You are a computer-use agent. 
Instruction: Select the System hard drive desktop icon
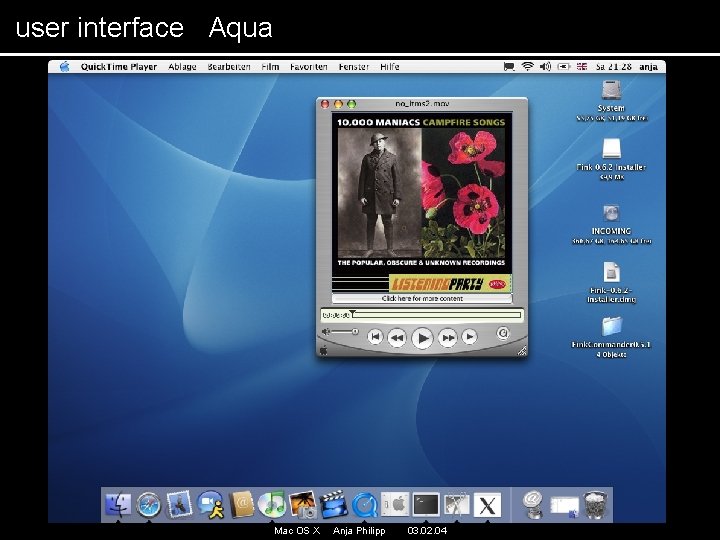611,90
